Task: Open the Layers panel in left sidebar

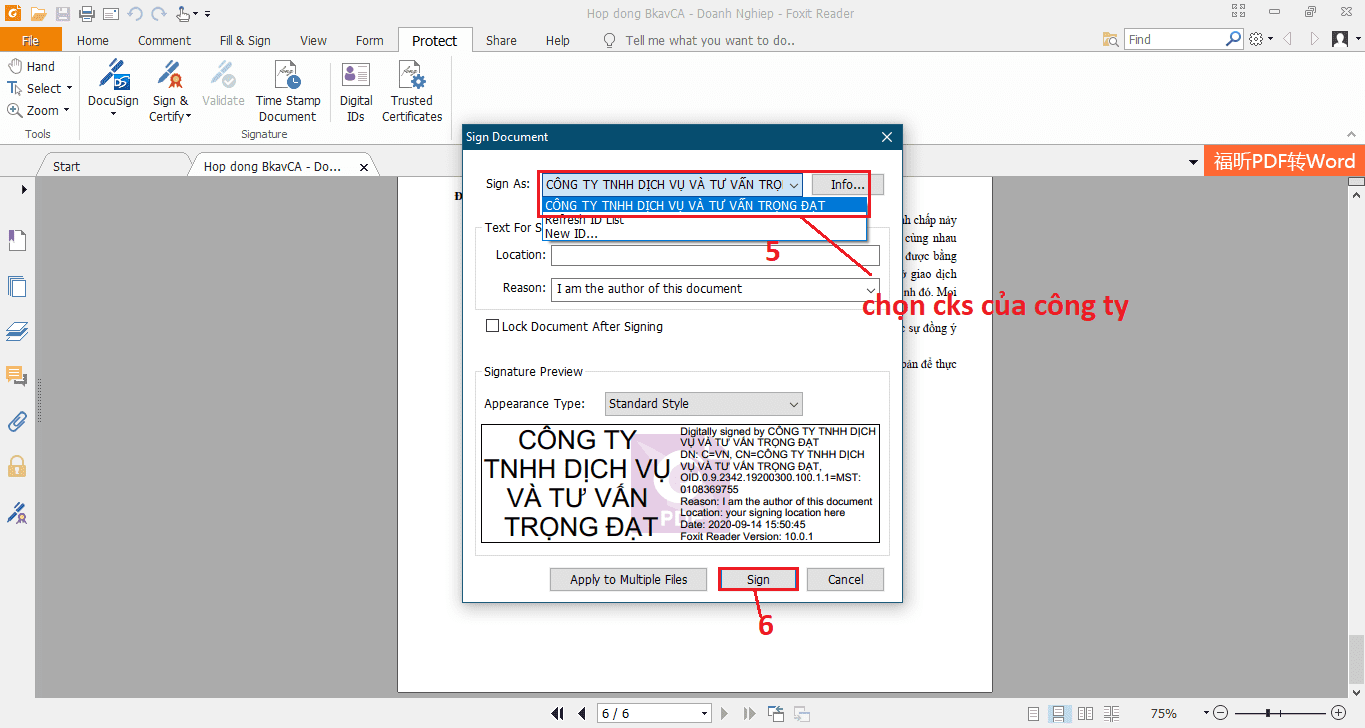Action: pos(17,331)
